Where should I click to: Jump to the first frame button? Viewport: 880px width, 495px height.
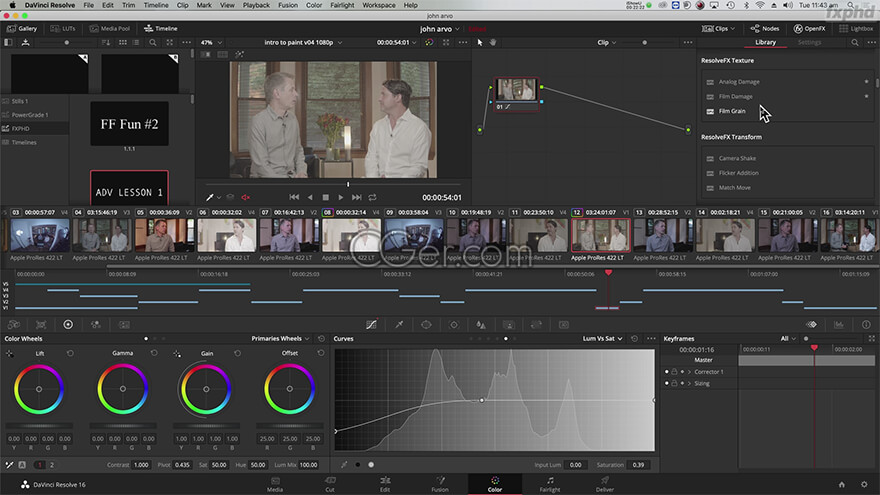coord(294,198)
